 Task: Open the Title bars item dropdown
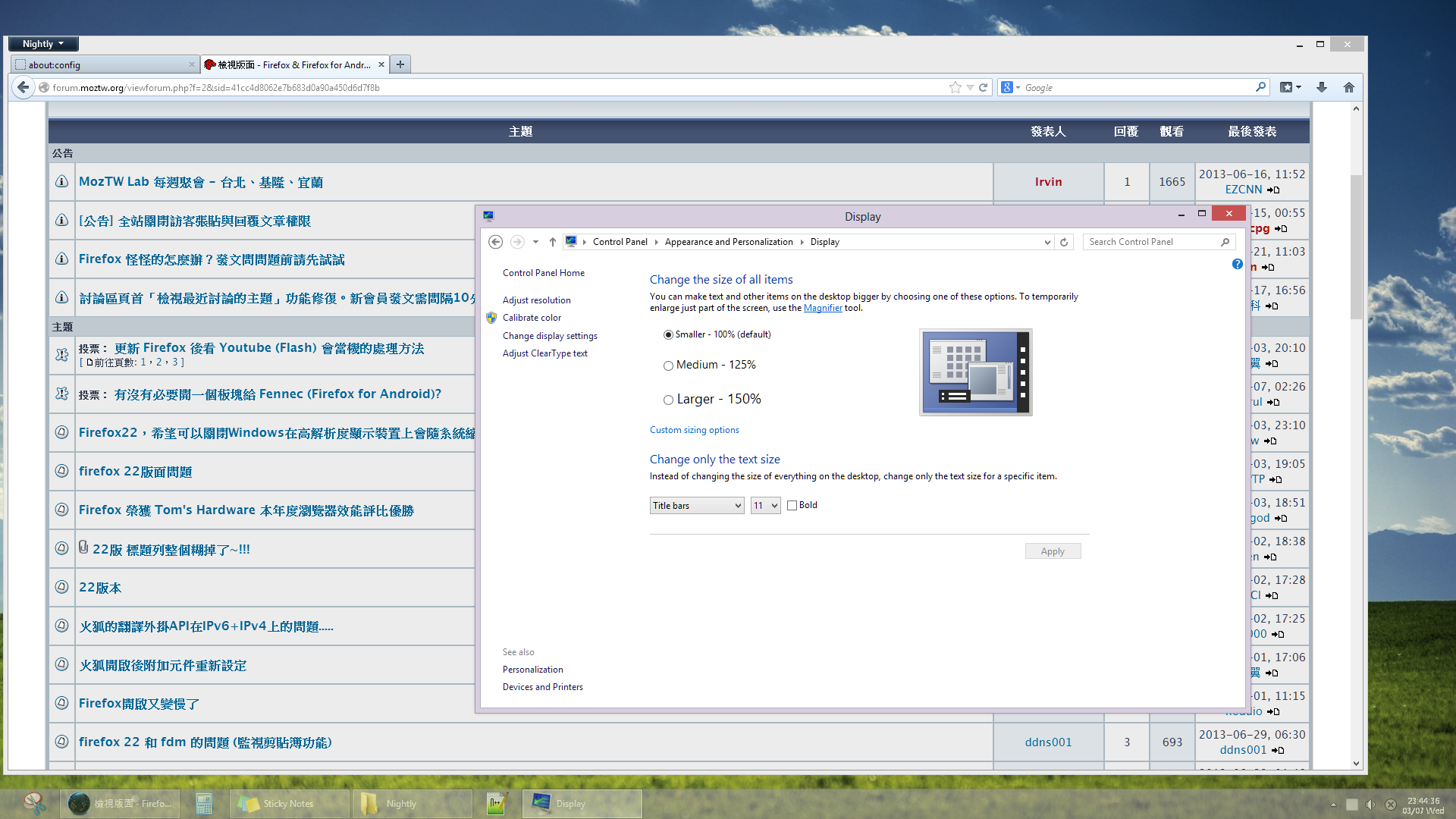(696, 506)
